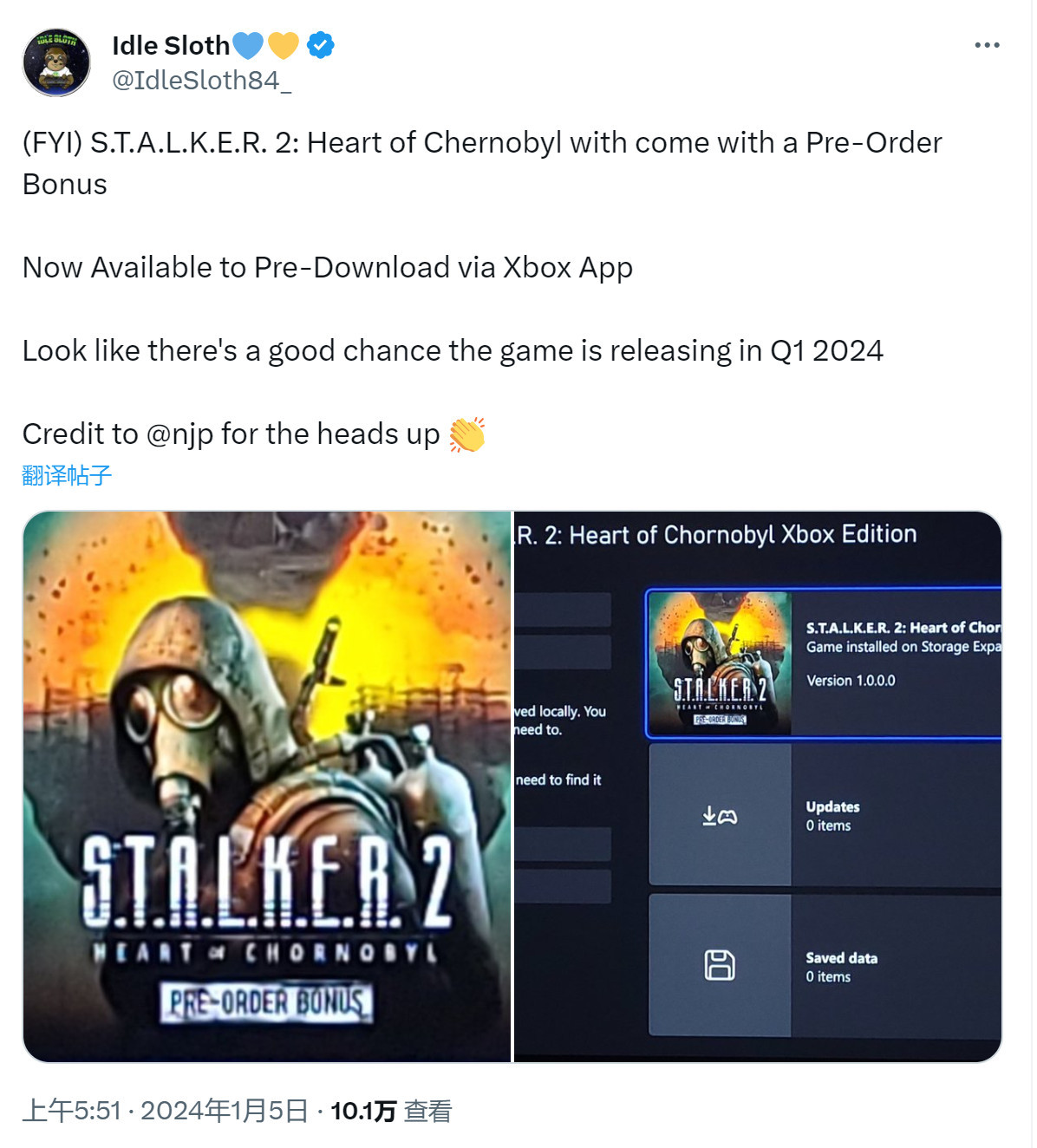The height and width of the screenshot is (1148, 1037).
Task: Click the 10.1万 查看 view count
Action: tap(391, 1111)
